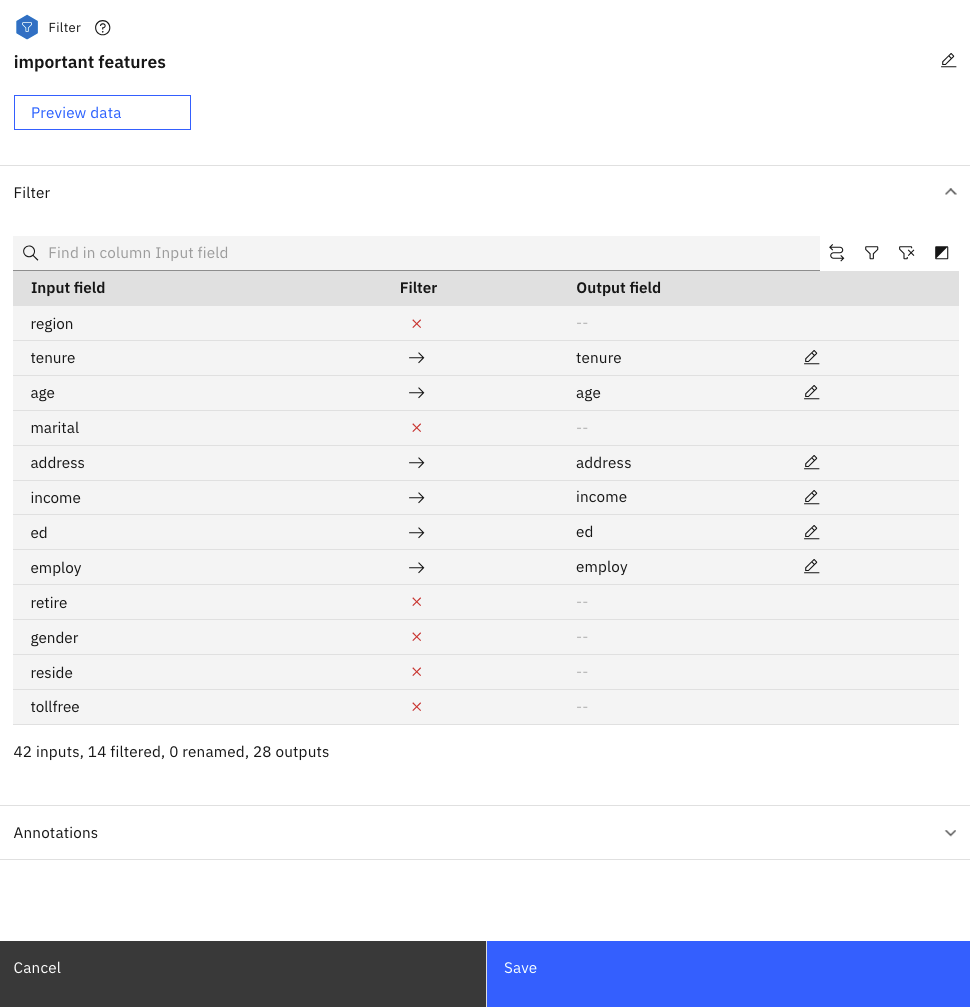
Task: Toggle the filter arrow for tenure
Action: 417,358
